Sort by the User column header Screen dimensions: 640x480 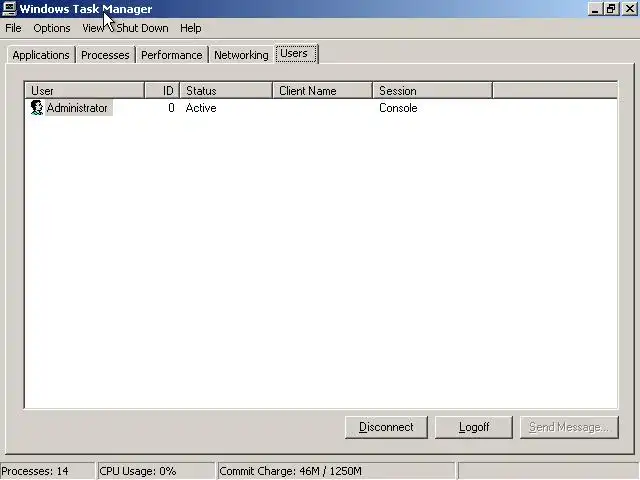tap(85, 91)
